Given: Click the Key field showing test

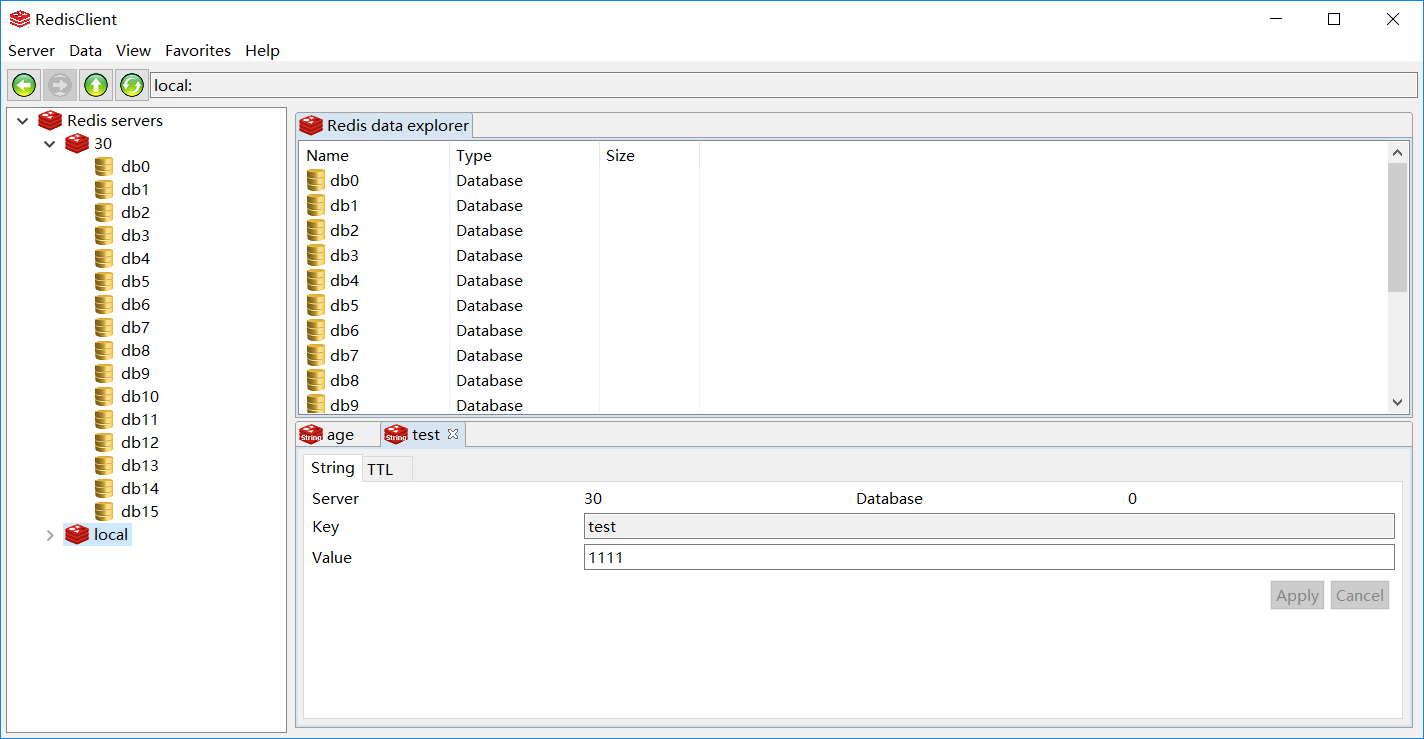Looking at the screenshot, I should click(989, 526).
